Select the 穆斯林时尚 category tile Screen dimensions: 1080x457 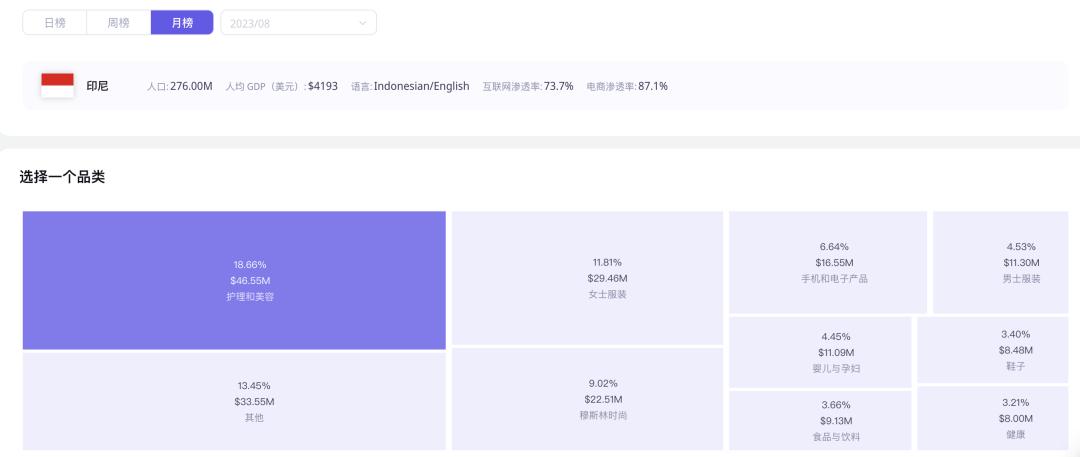tap(588, 398)
